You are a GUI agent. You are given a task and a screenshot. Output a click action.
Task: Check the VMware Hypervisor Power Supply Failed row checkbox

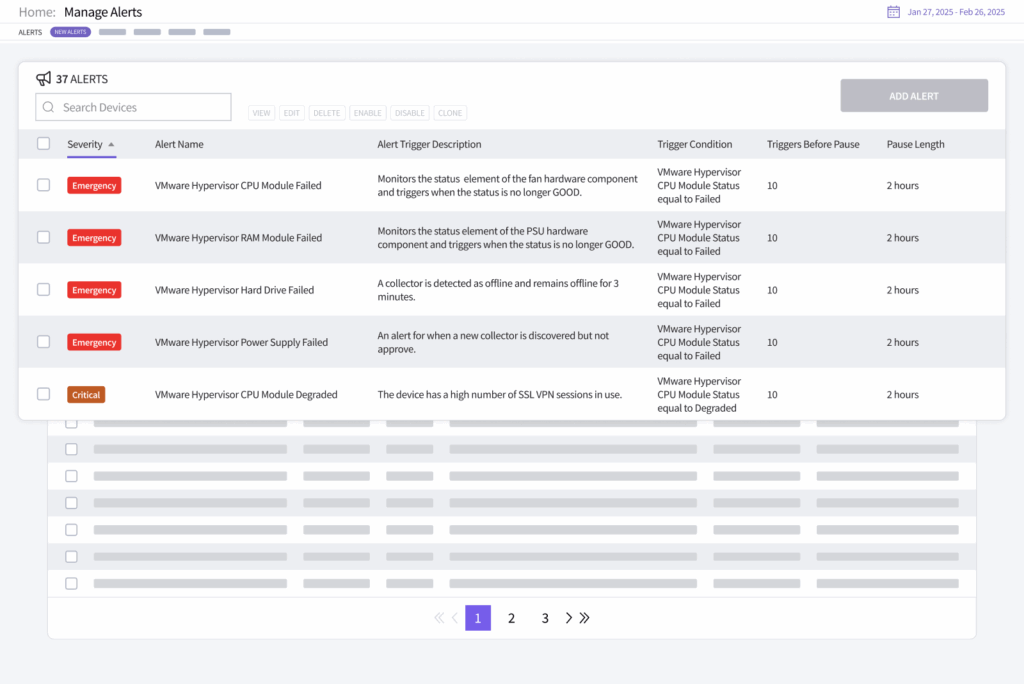43,341
